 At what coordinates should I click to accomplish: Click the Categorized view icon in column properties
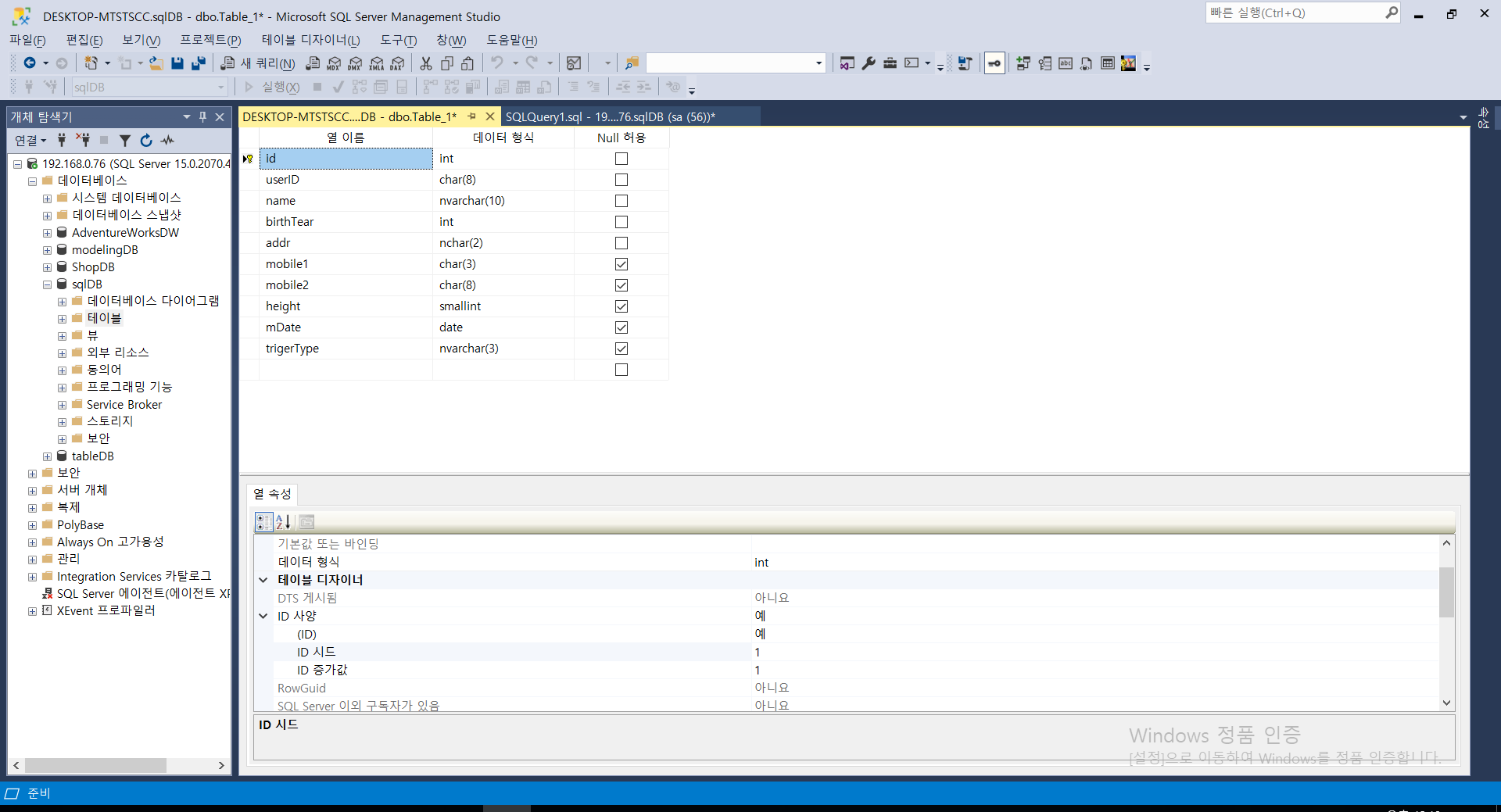tap(263, 522)
